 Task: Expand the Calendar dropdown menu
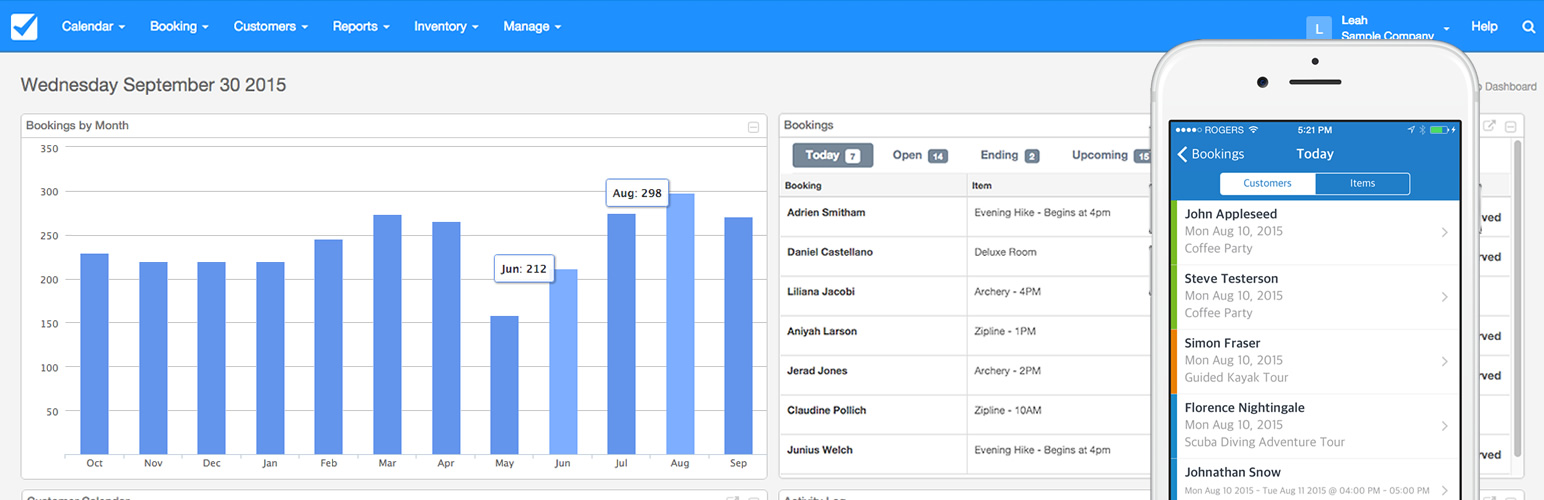(93, 27)
